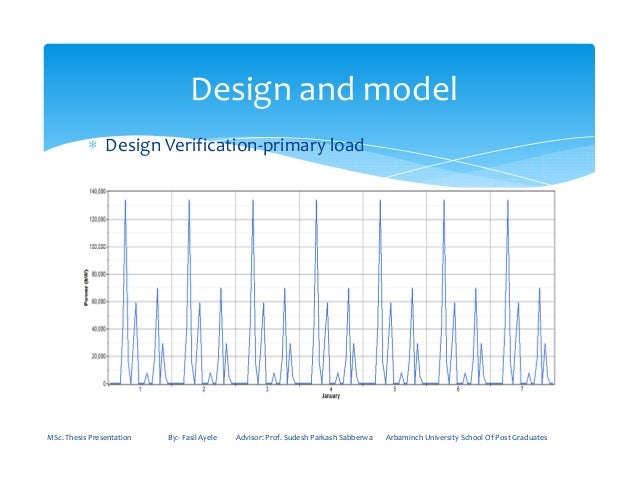Screen dimensions: 638x493
Task: Click 'Arbaminch University School Of Post Graduates' footer
Action: tap(466, 438)
